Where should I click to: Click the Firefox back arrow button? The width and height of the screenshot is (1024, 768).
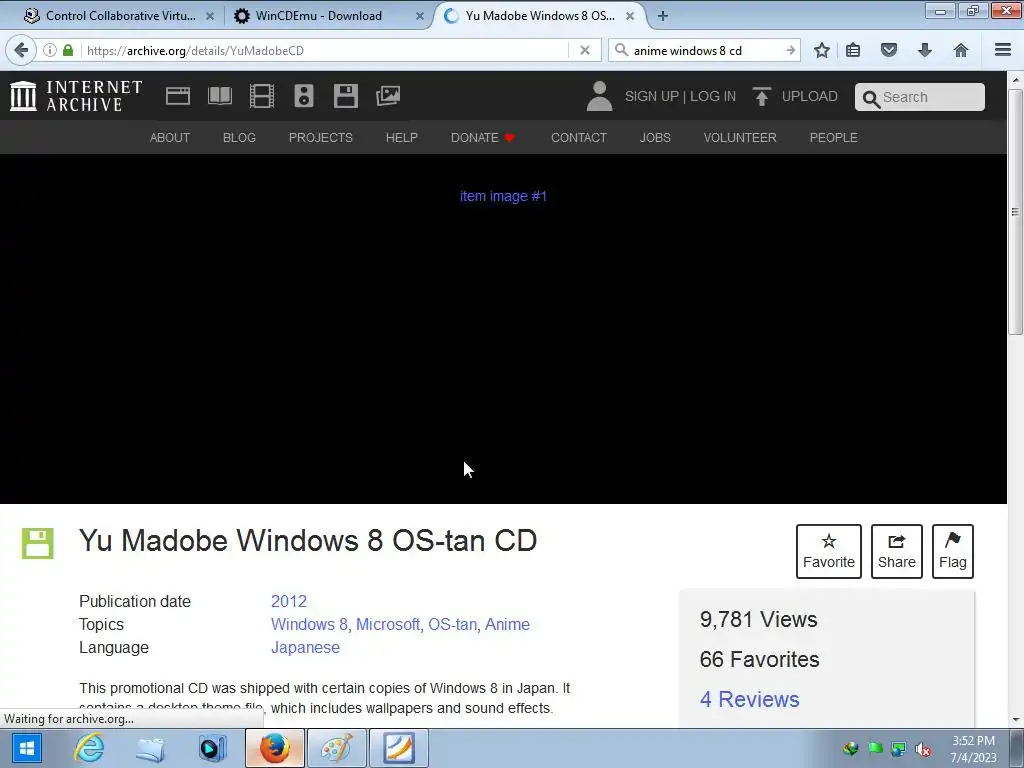pyautogui.click(x=21, y=50)
